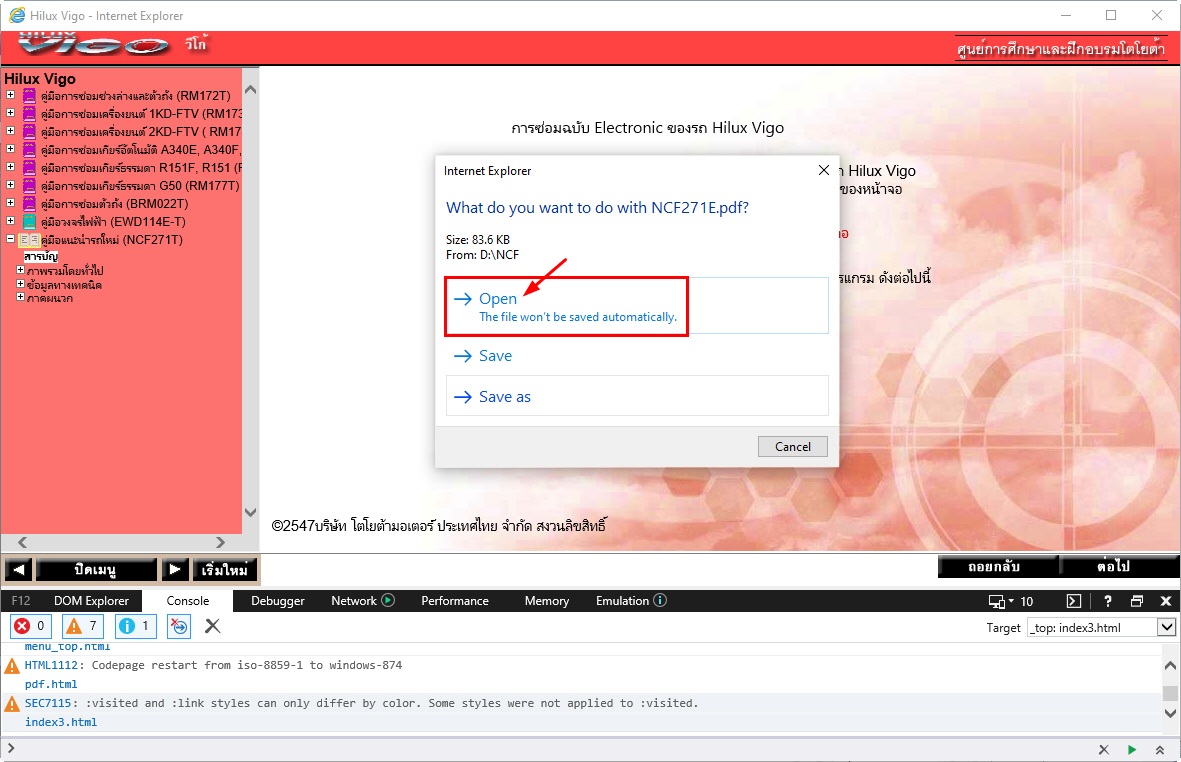Open คู่มือการซ่อมตัวถัง (BRM022T) entry
The width and height of the screenshot is (1181, 762).
tap(114, 203)
